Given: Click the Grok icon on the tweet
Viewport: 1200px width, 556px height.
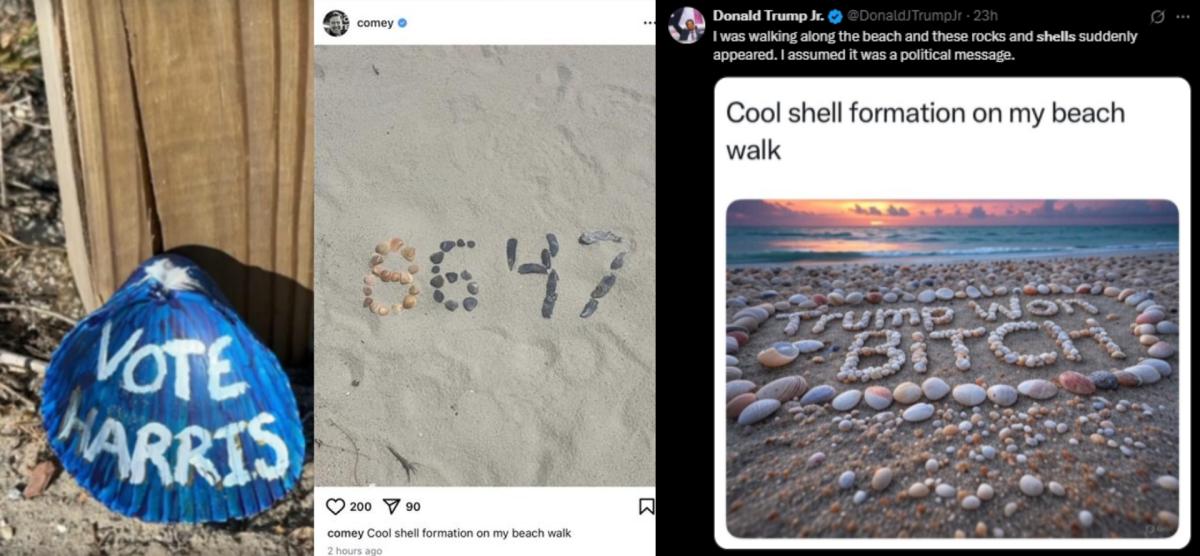Looking at the screenshot, I should (1157, 16).
